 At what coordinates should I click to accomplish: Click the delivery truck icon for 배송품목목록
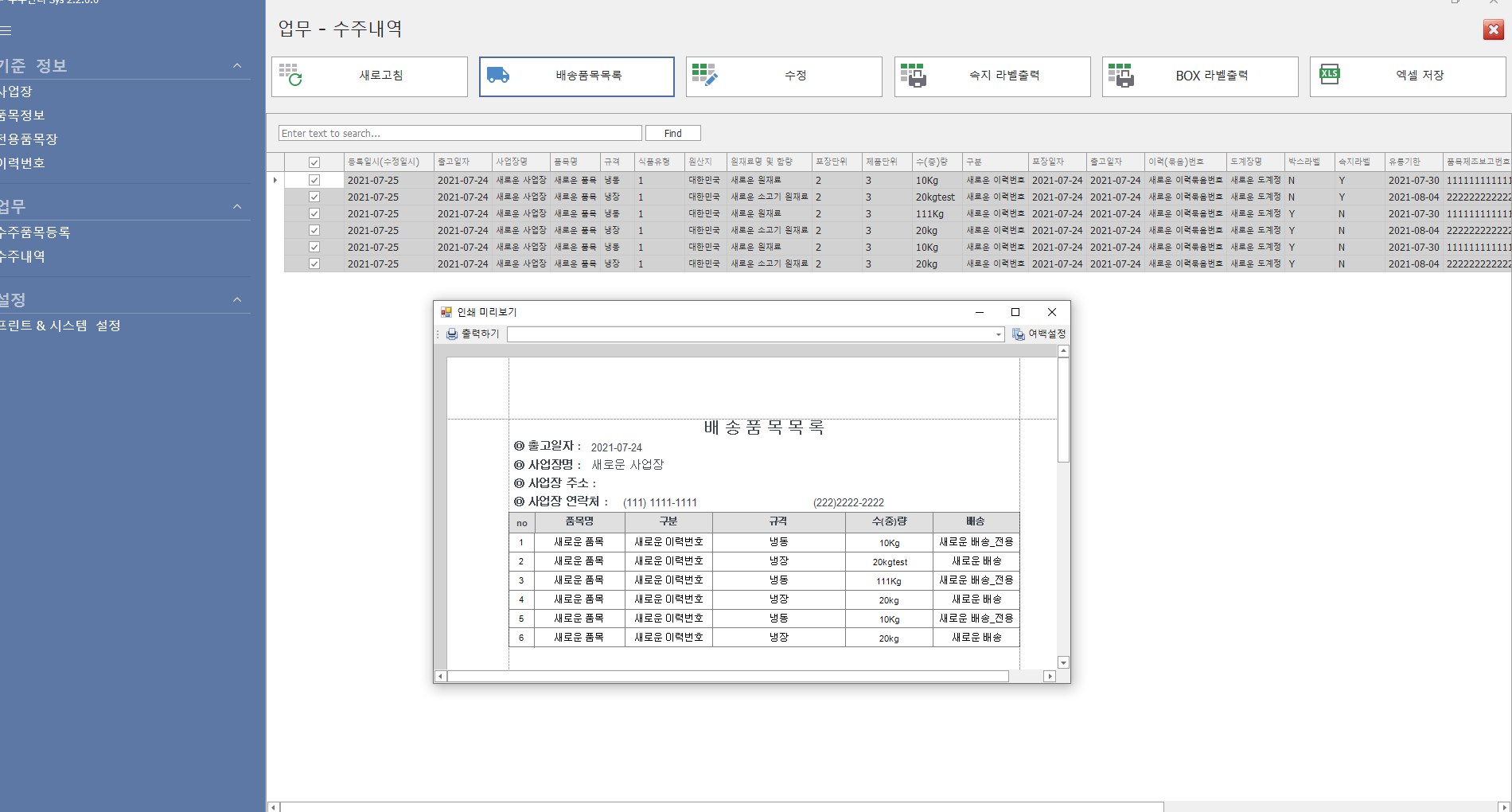[x=498, y=76]
